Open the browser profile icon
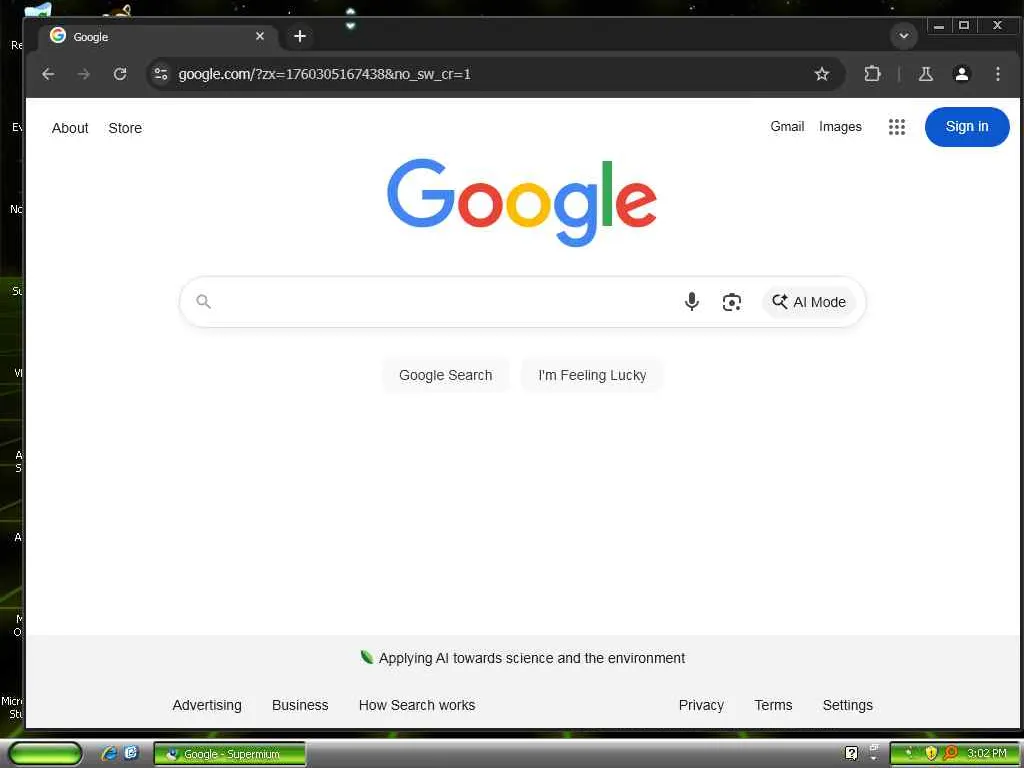 961,74
